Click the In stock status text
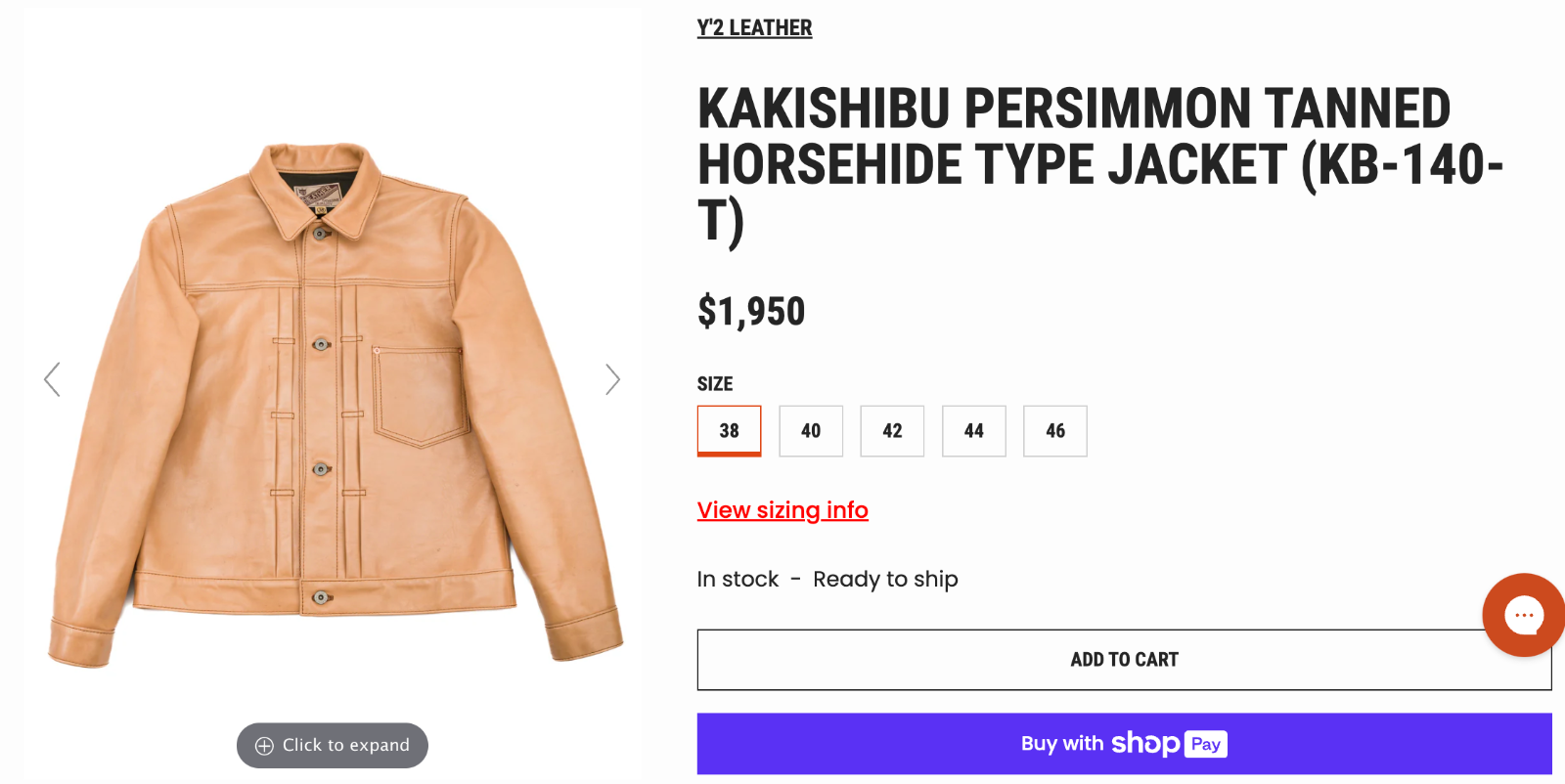Screen dimensions: 1565x784 (x=738, y=579)
